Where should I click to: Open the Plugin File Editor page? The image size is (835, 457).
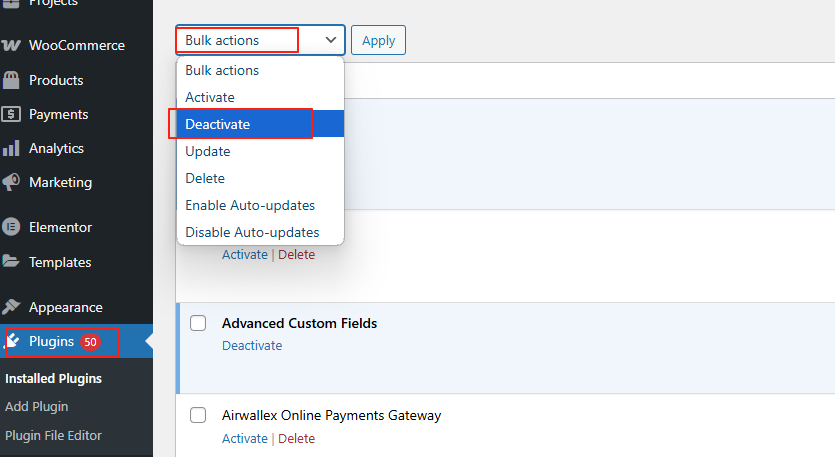pyautogui.click(x=53, y=435)
